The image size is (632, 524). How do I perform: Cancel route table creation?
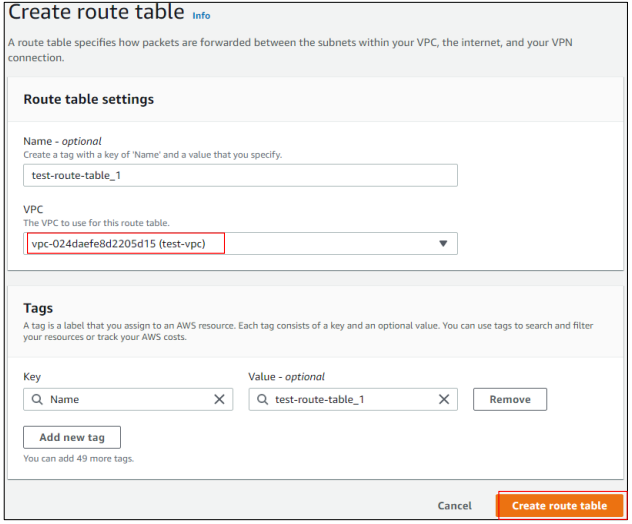pyautogui.click(x=455, y=505)
